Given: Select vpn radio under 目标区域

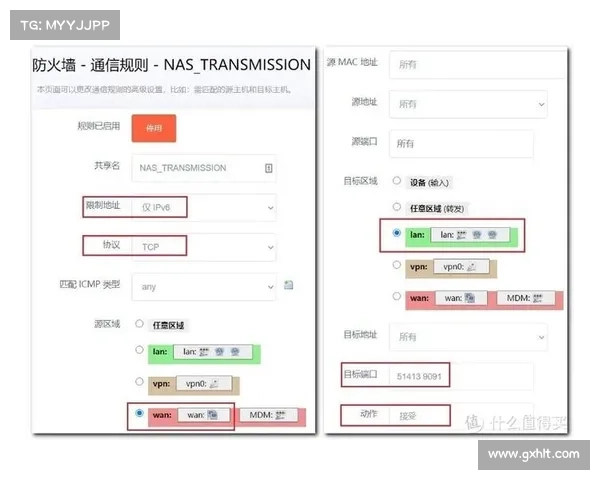Looking at the screenshot, I should (397, 265).
